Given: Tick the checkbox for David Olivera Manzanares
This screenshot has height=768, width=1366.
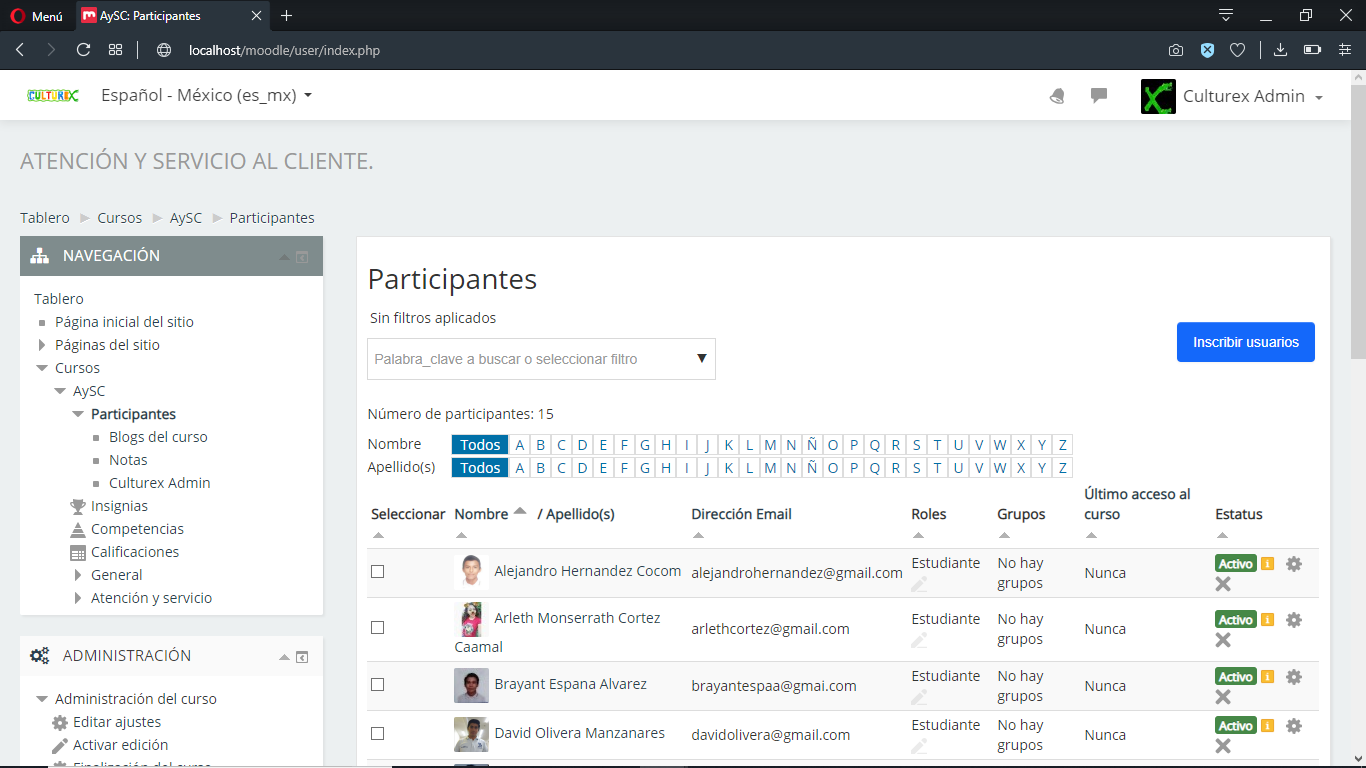Looking at the screenshot, I should (378, 734).
